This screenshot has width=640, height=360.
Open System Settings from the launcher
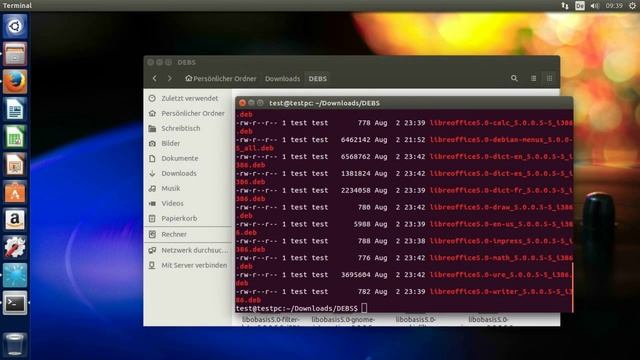click(15, 248)
